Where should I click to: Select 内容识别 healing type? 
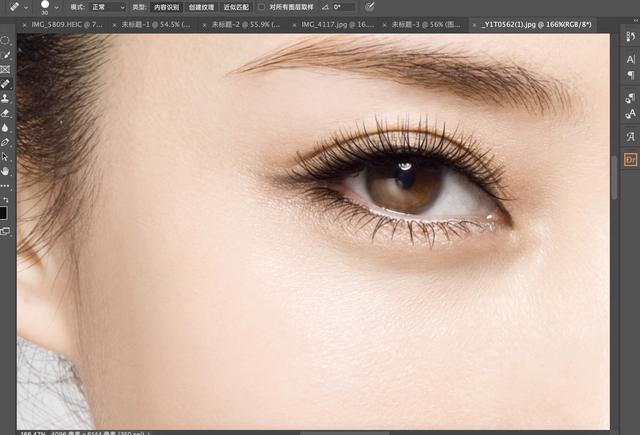click(167, 7)
